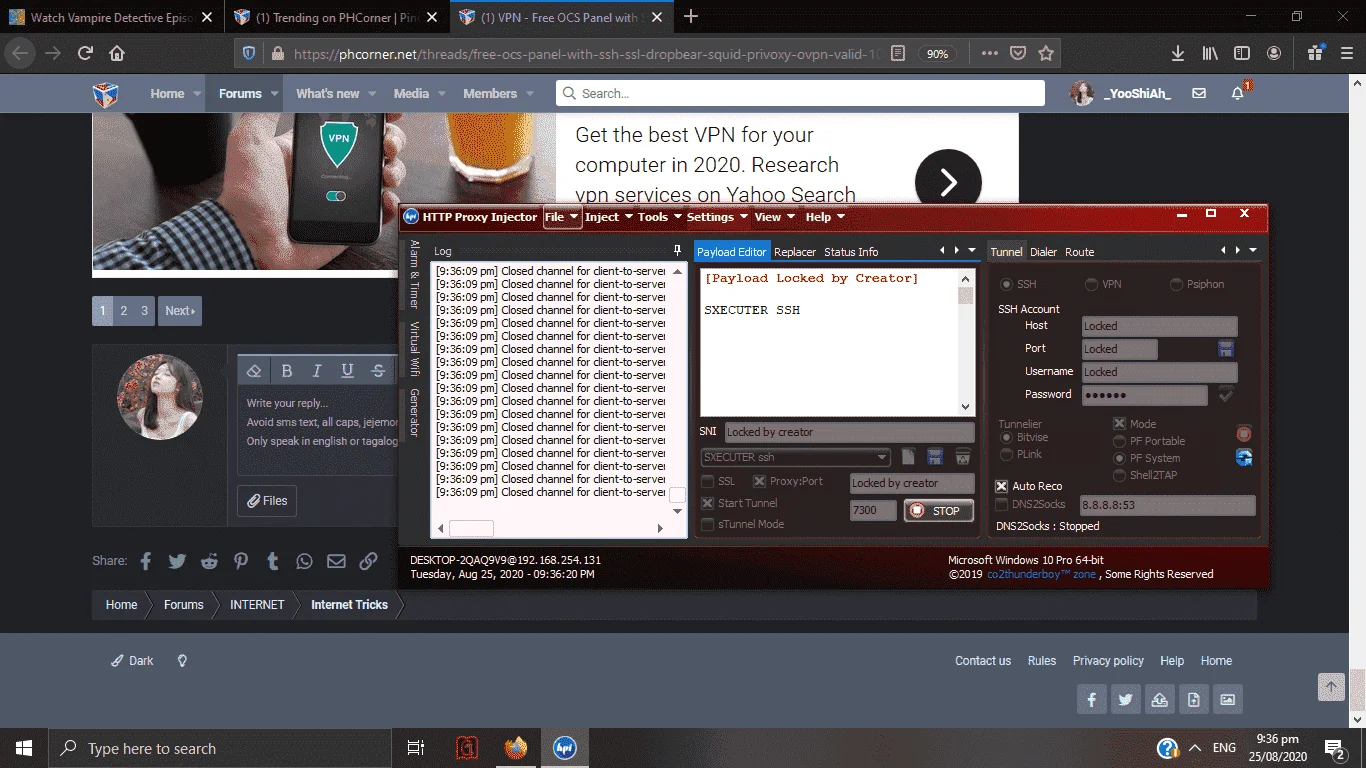Select the Shell2TAP mode radio button
Viewport: 1366px width, 768px height.
tap(1120, 475)
